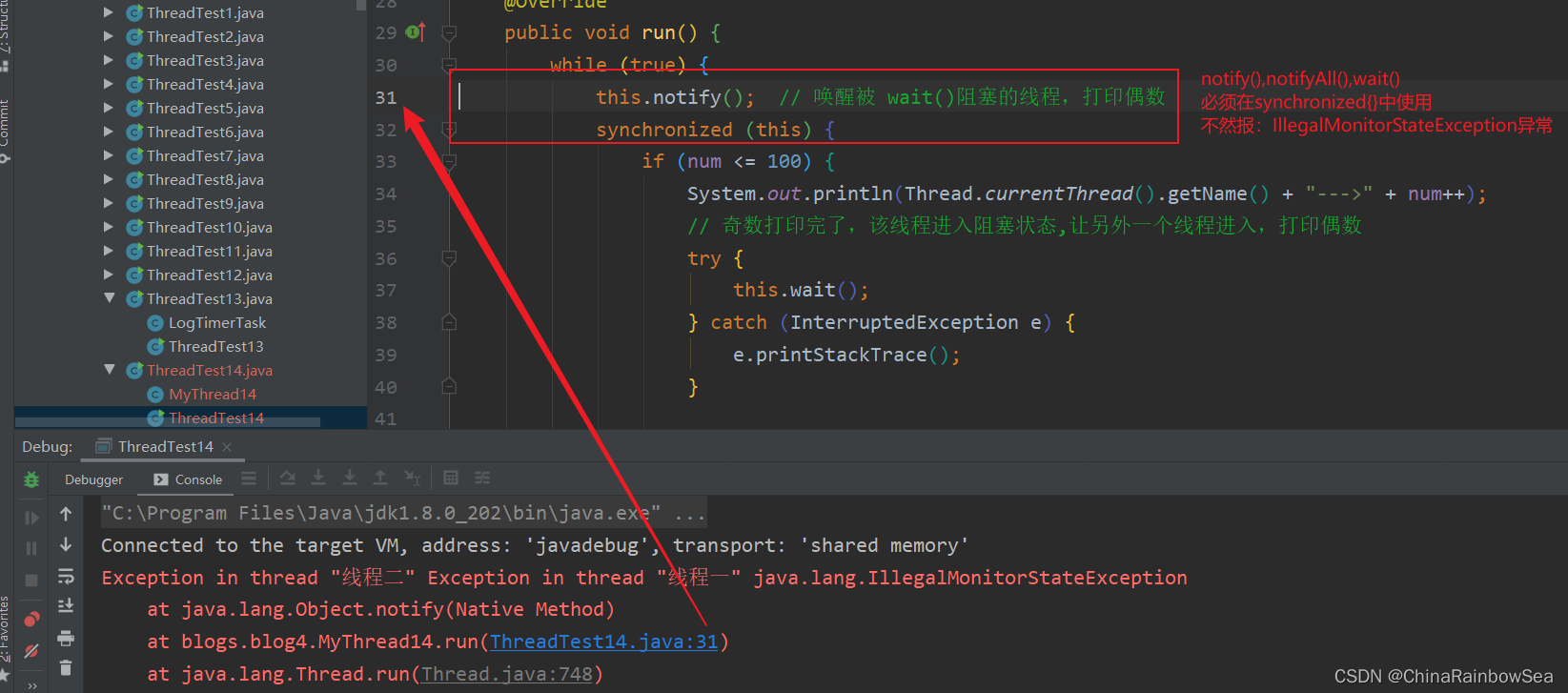This screenshot has width=1568, height=693.
Task: Fold the try block at line 36
Action: [449, 258]
